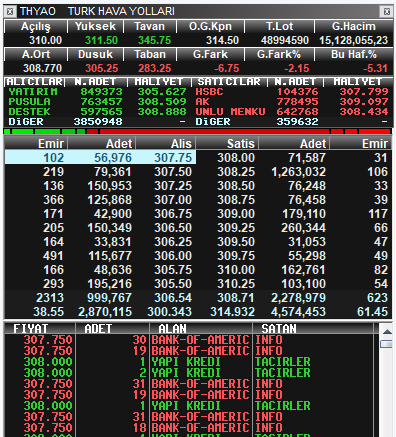This screenshot has height=437, width=396.
Task: Click the T.Lot header
Action: 279,27
